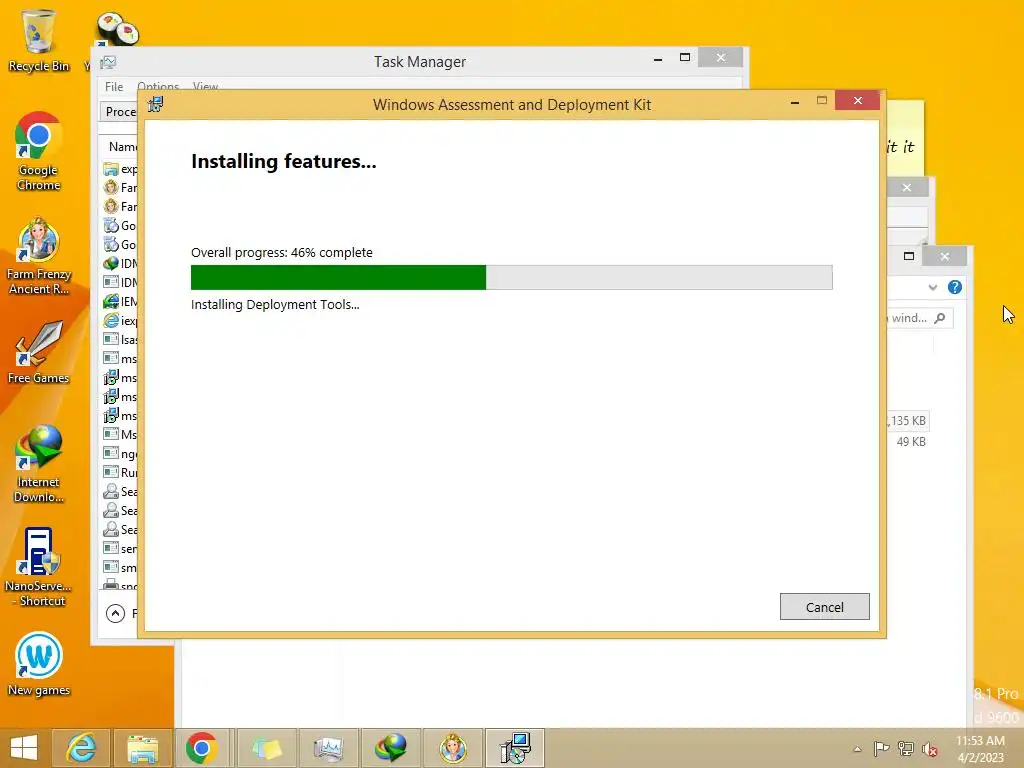
Task: Click the muted volume tray icon
Action: [930, 749]
